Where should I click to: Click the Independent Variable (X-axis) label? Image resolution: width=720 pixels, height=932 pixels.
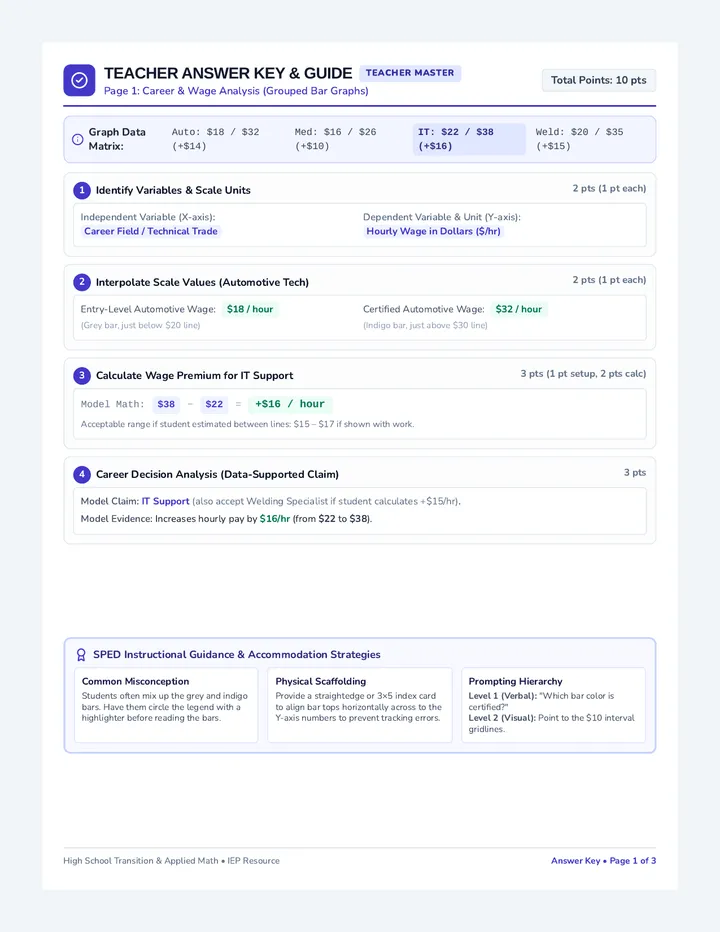coord(148,217)
